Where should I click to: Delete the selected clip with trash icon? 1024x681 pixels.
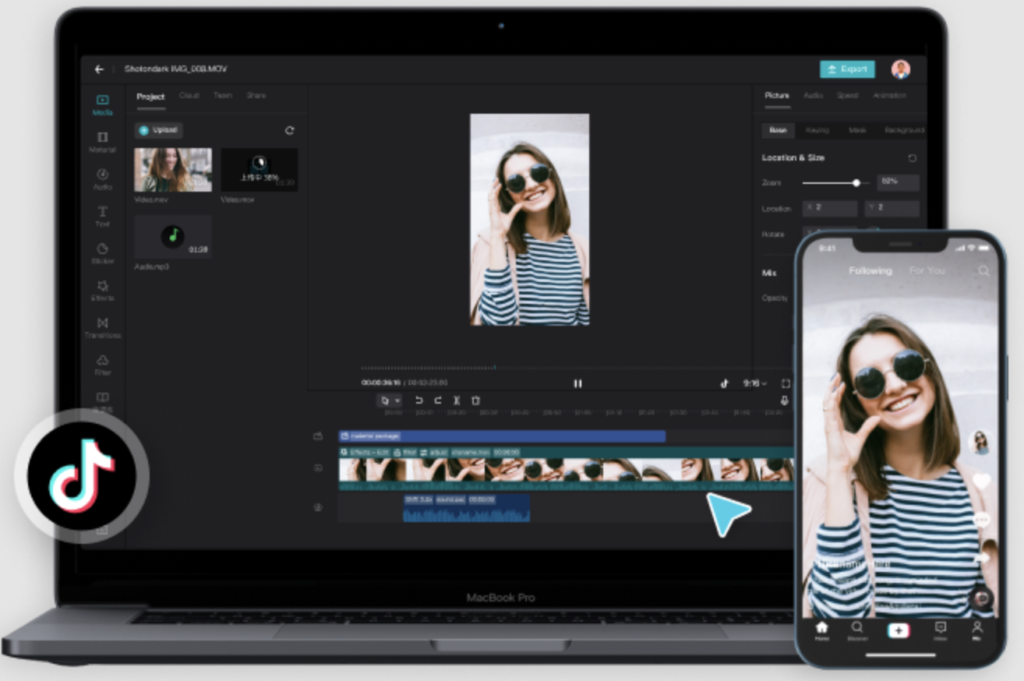click(476, 400)
